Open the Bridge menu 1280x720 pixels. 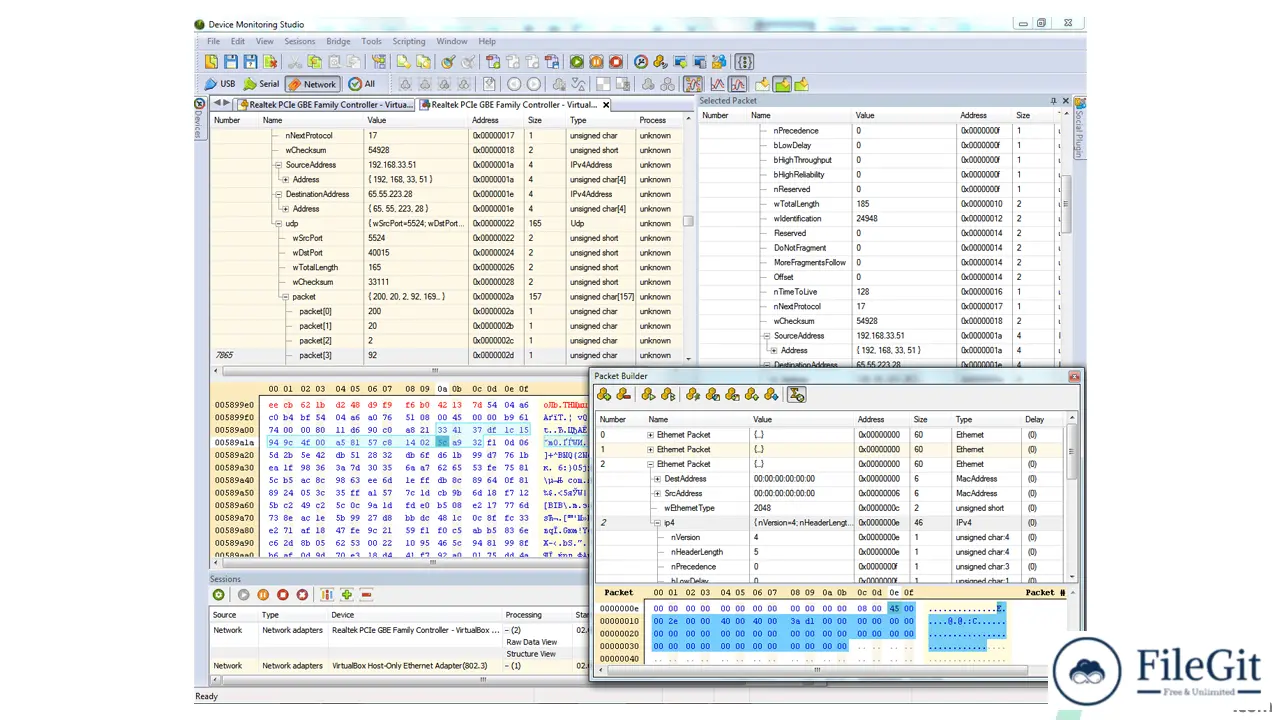(338, 41)
